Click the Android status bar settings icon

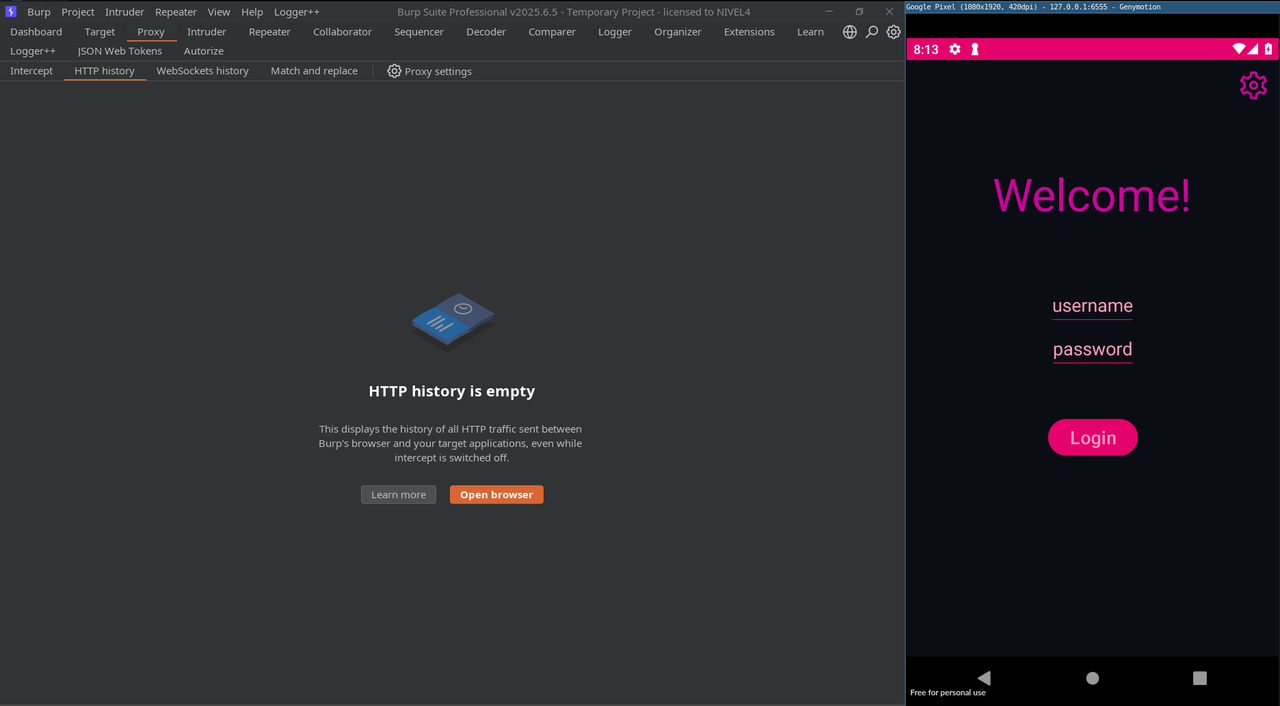(x=955, y=49)
